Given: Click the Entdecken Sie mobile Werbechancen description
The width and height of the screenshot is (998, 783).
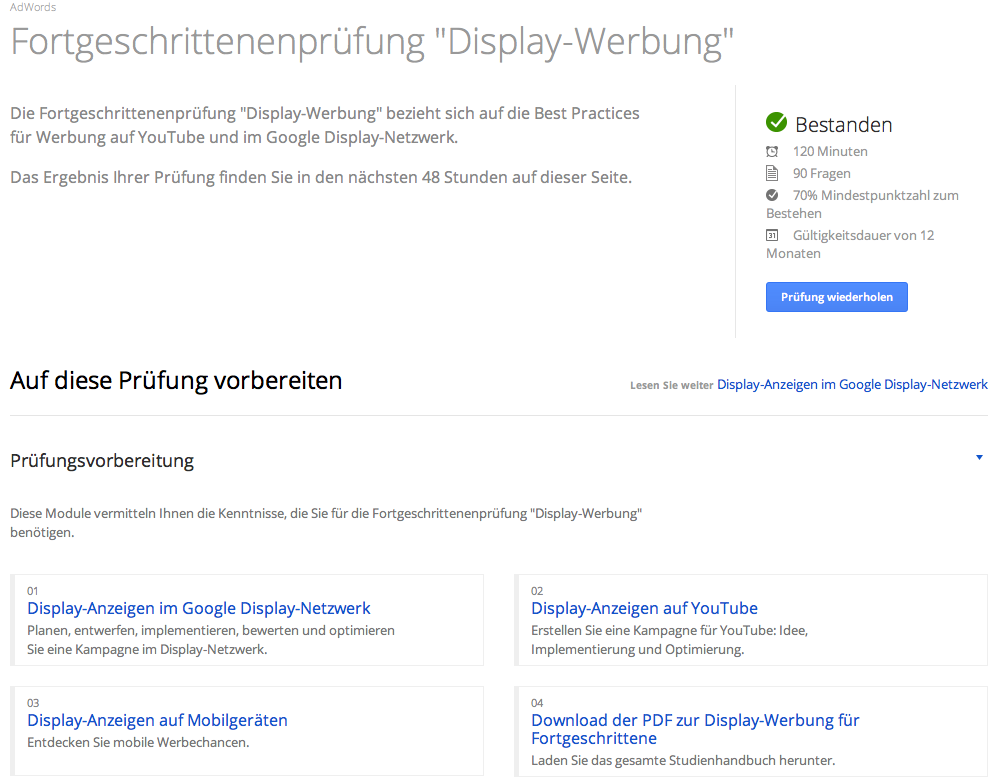Looking at the screenshot, I should pyautogui.click(x=138, y=742).
